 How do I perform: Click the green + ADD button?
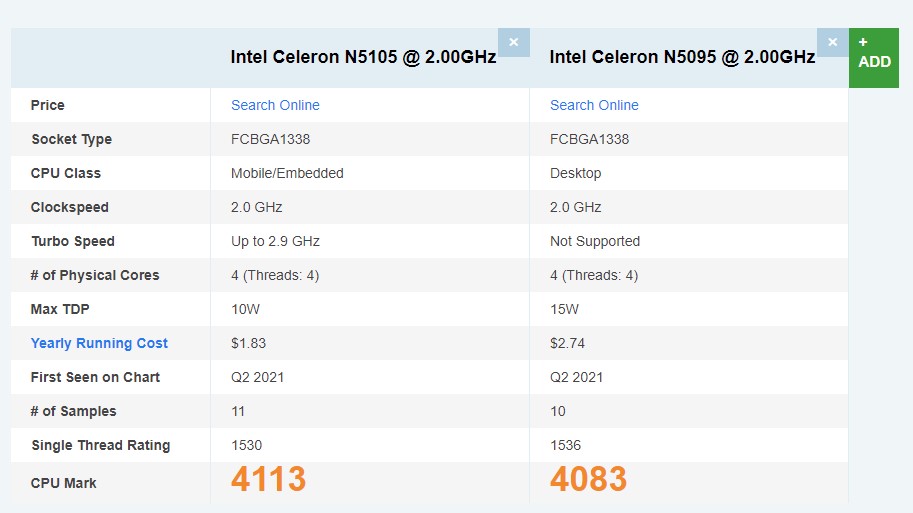(x=873, y=57)
